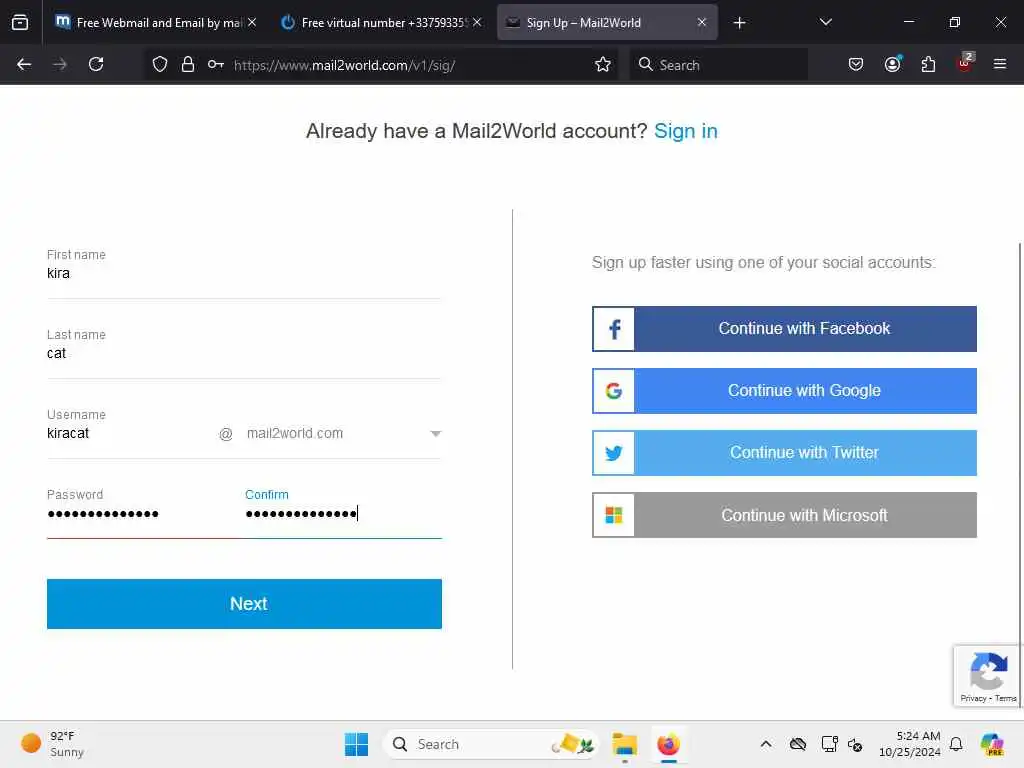Viewport: 1024px width, 768px height.
Task: Switch to Free Webmail and Email tab
Action: 153,22
